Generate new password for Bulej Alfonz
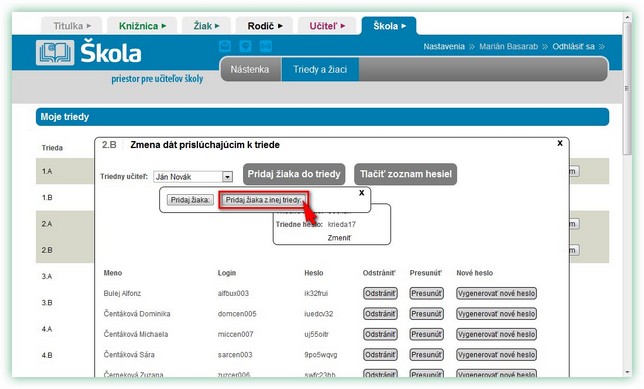 pos(497,293)
